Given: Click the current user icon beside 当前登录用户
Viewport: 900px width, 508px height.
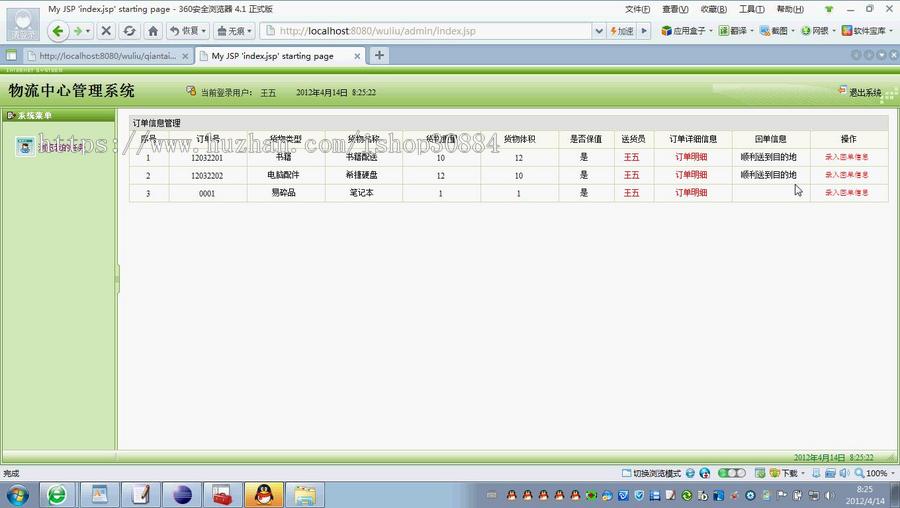Looking at the screenshot, I should tap(191, 91).
